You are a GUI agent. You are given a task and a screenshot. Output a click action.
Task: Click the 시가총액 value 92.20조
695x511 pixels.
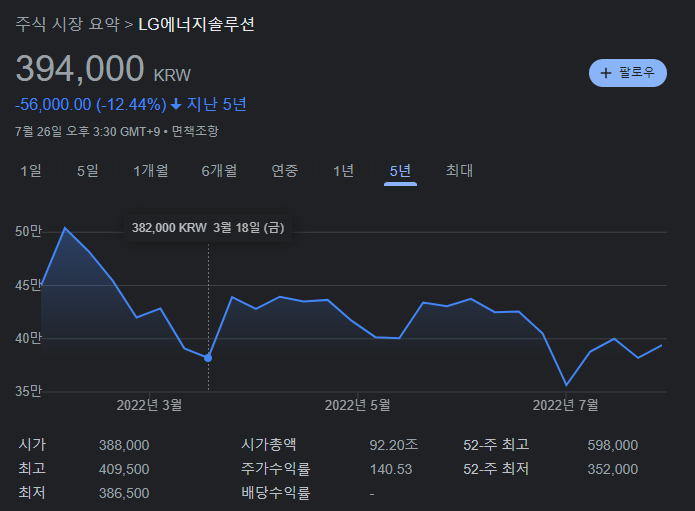(394, 445)
